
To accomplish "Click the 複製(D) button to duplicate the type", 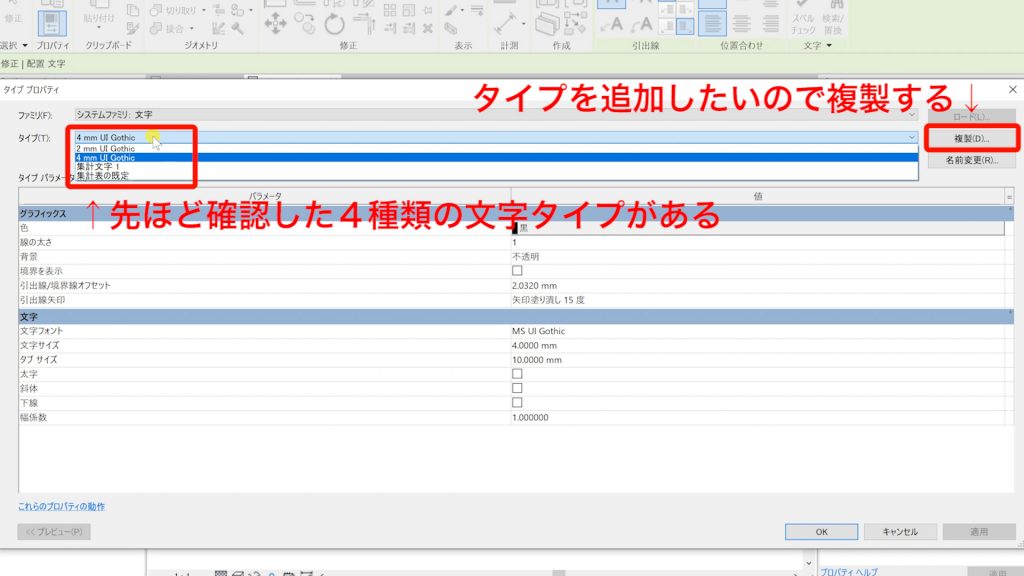I will pyautogui.click(x=972, y=136).
